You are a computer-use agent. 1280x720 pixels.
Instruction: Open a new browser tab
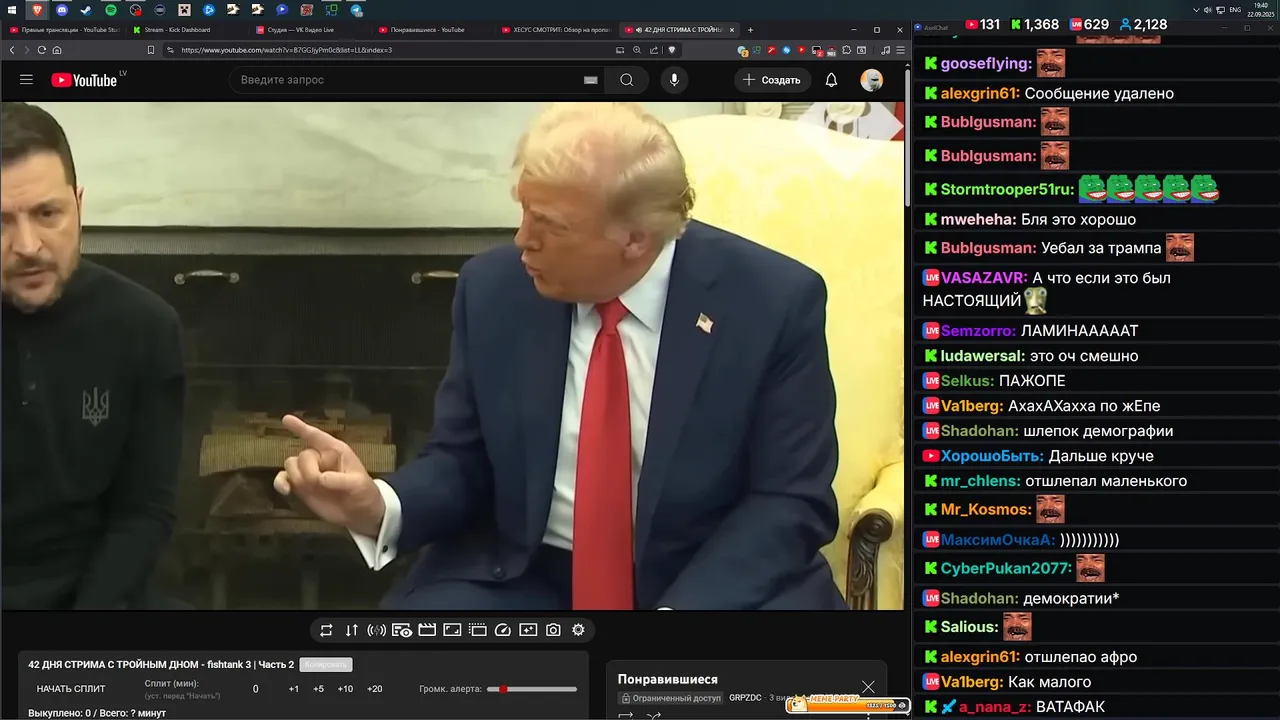(x=751, y=30)
